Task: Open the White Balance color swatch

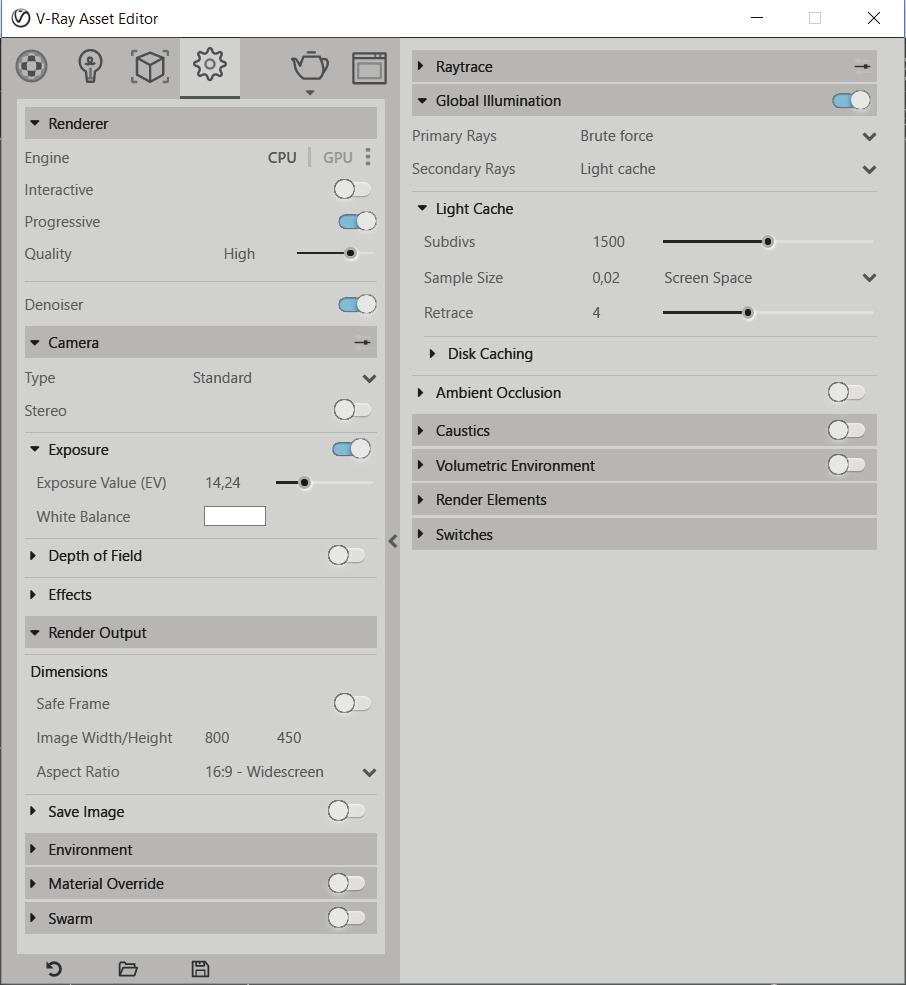Action: tap(234, 516)
